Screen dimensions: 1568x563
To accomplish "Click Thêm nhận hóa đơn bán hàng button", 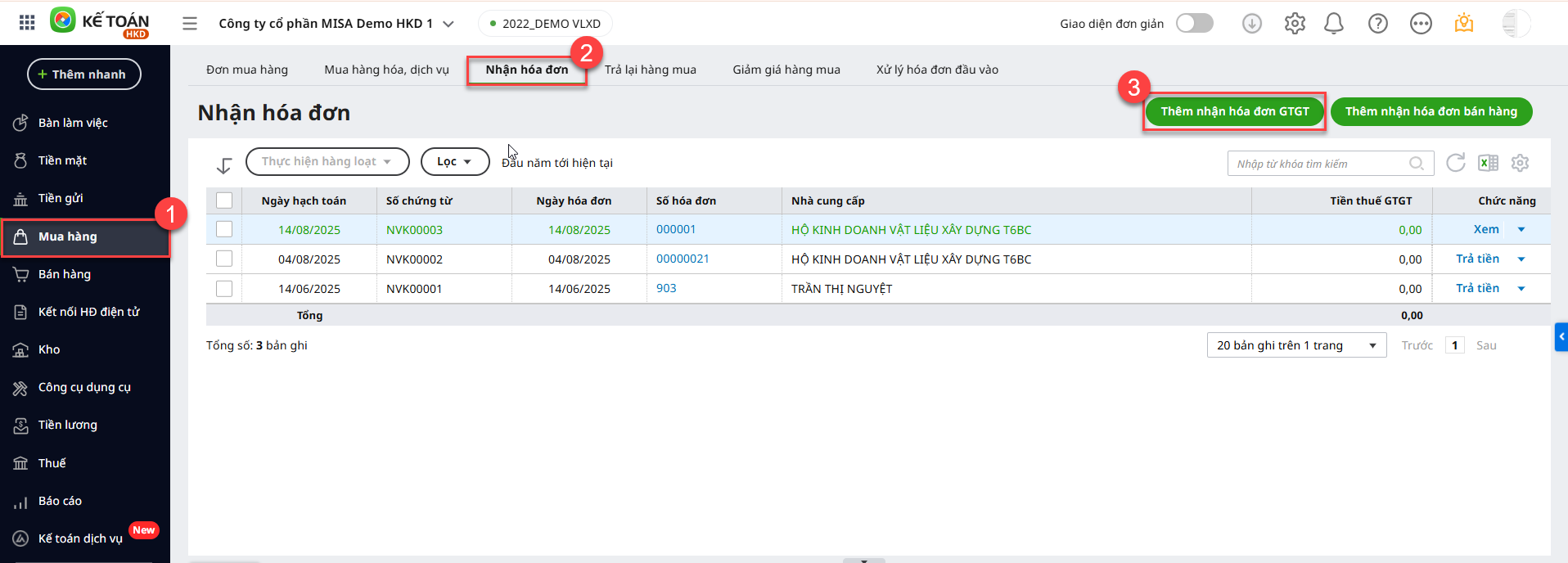I will pos(1431,111).
